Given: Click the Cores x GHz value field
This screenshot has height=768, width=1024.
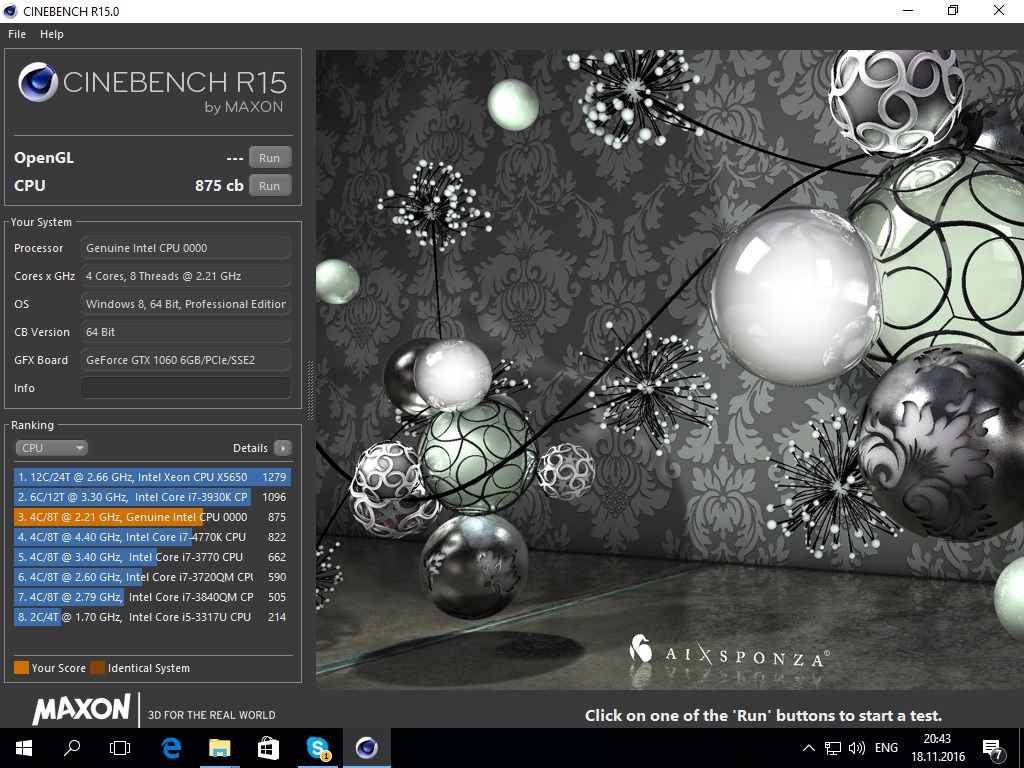Looking at the screenshot, I should coord(185,276).
